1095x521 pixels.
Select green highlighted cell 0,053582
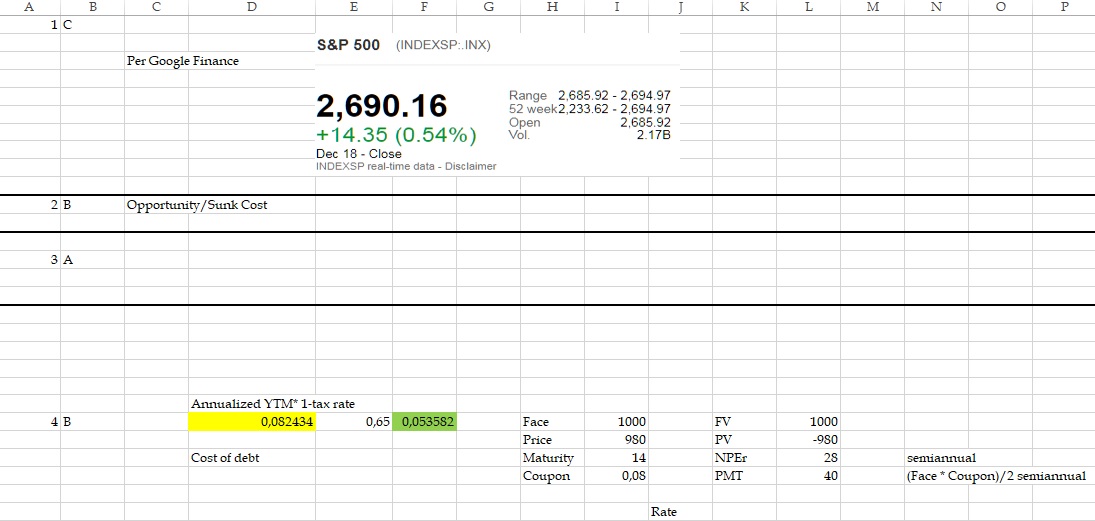pyautogui.click(x=425, y=422)
